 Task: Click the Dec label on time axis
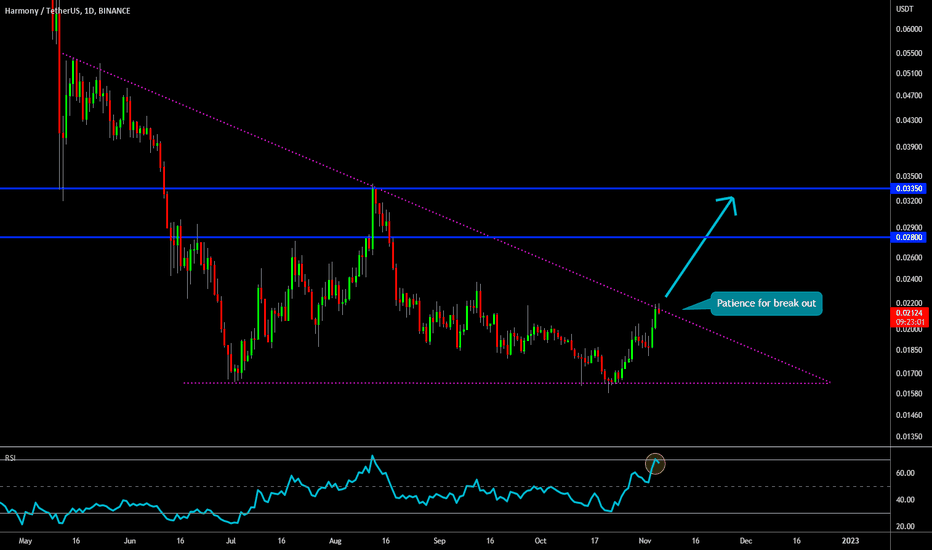[x=745, y=541]
